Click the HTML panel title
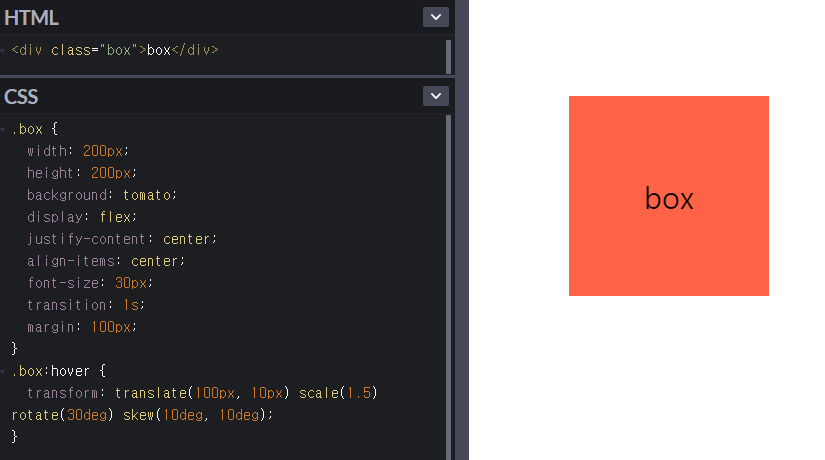The width and height of the screenshot is (825, 460). tap(31, 18)
